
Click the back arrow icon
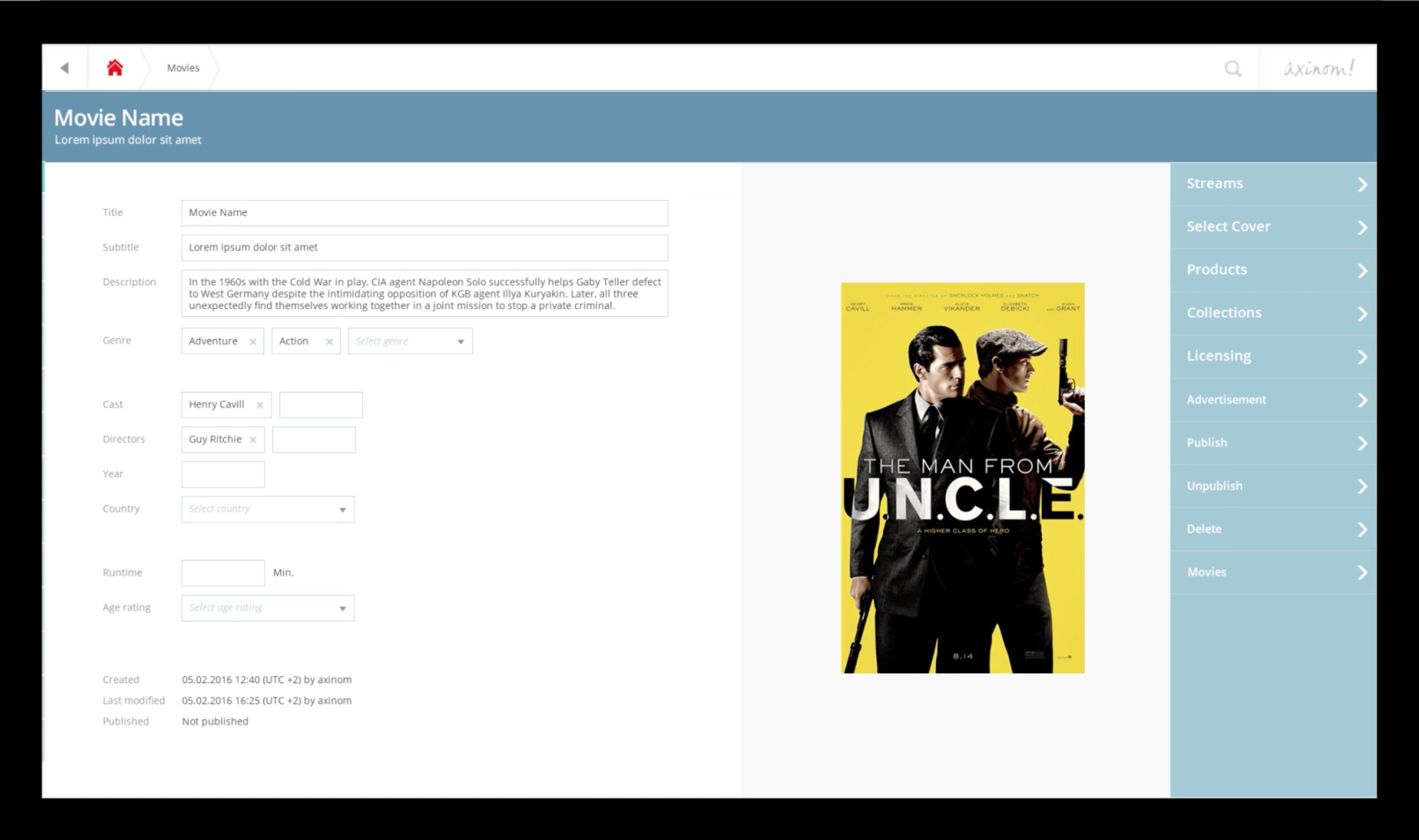pos(65,68)
